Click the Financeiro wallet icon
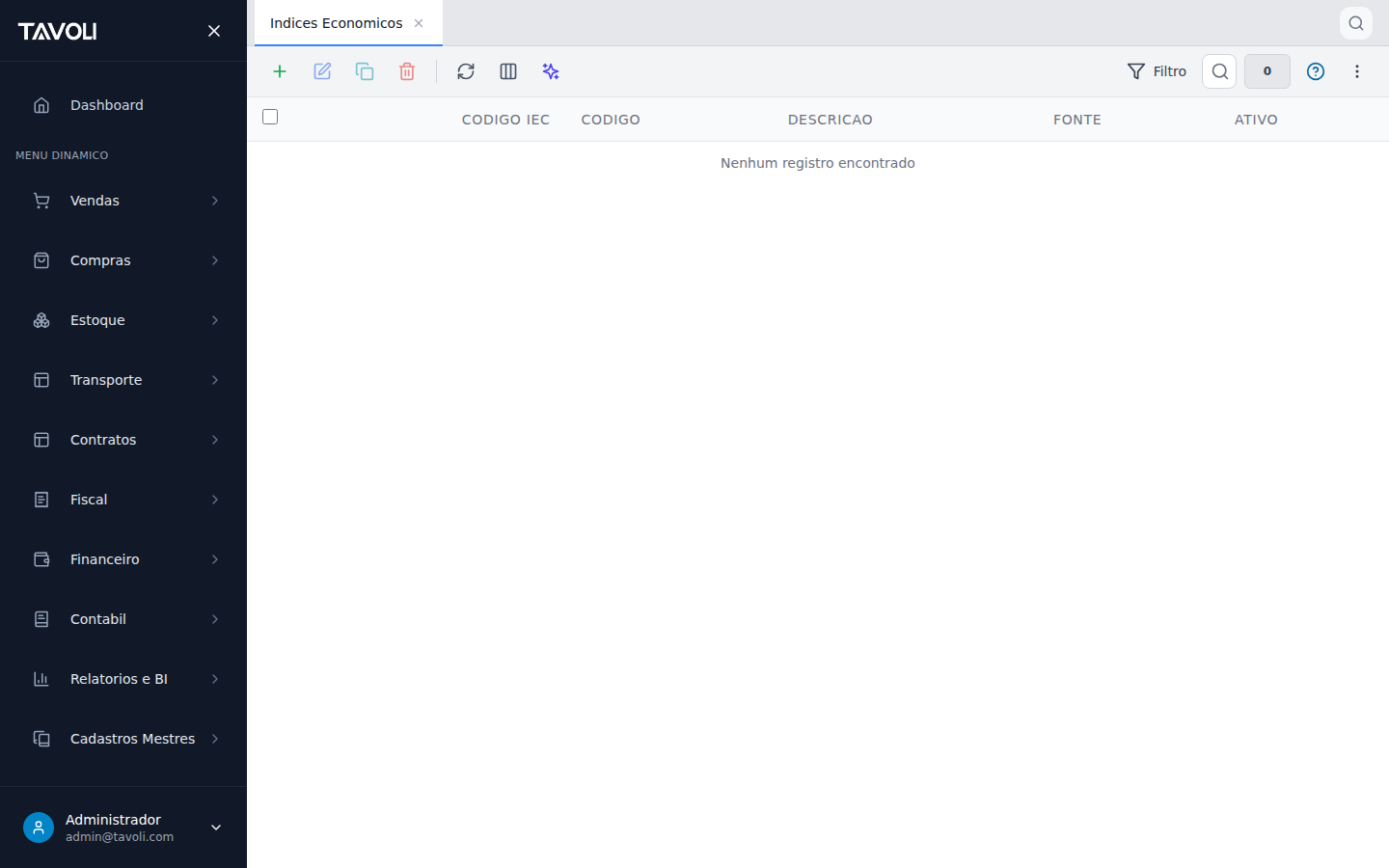Image resolution: width=1389 pixels, height=868 pixels. pyautogui.click(x=41, y=559)
